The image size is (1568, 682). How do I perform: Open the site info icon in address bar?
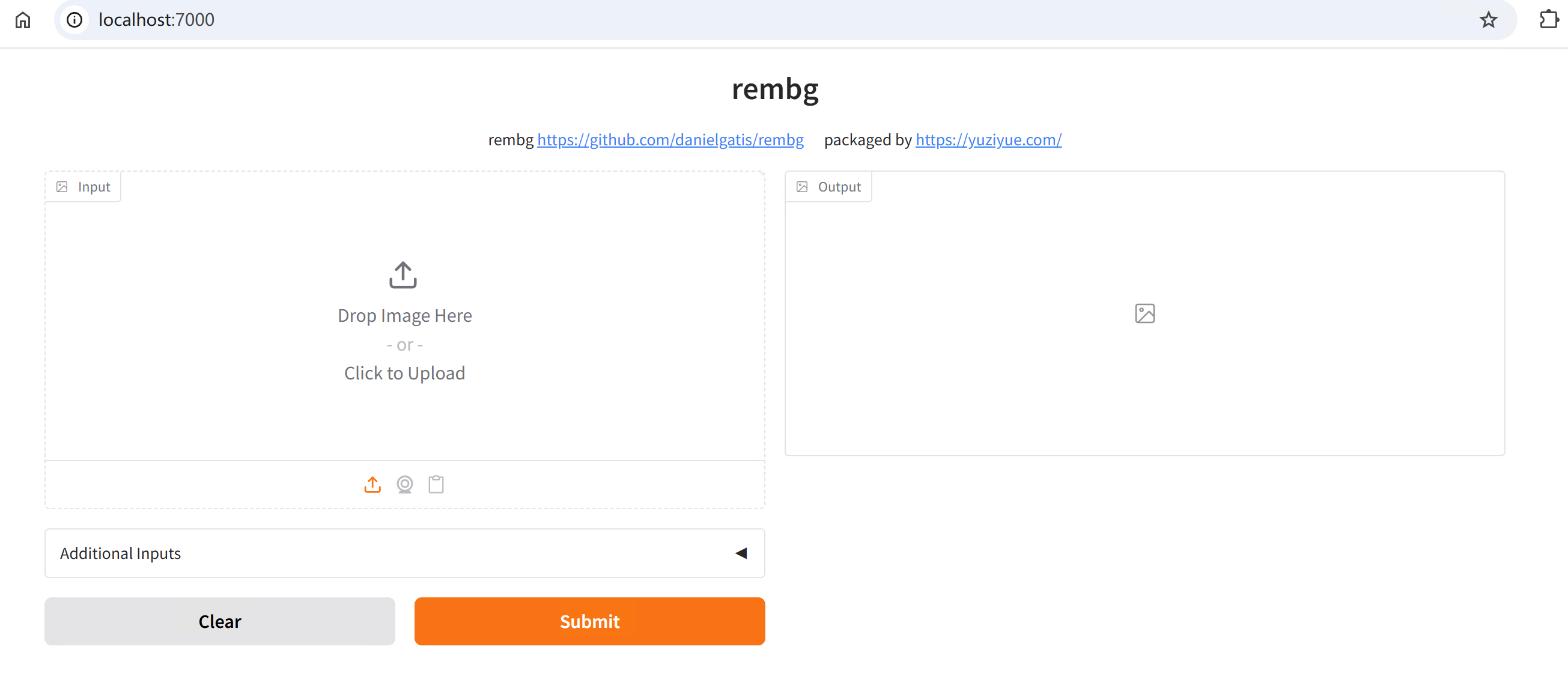(x=74, y=20)
